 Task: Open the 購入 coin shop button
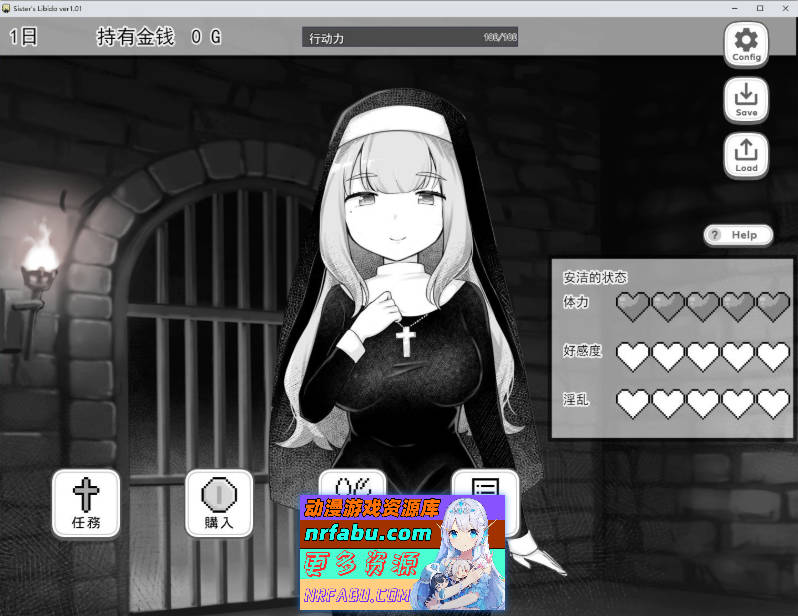[x=219, y=502]
